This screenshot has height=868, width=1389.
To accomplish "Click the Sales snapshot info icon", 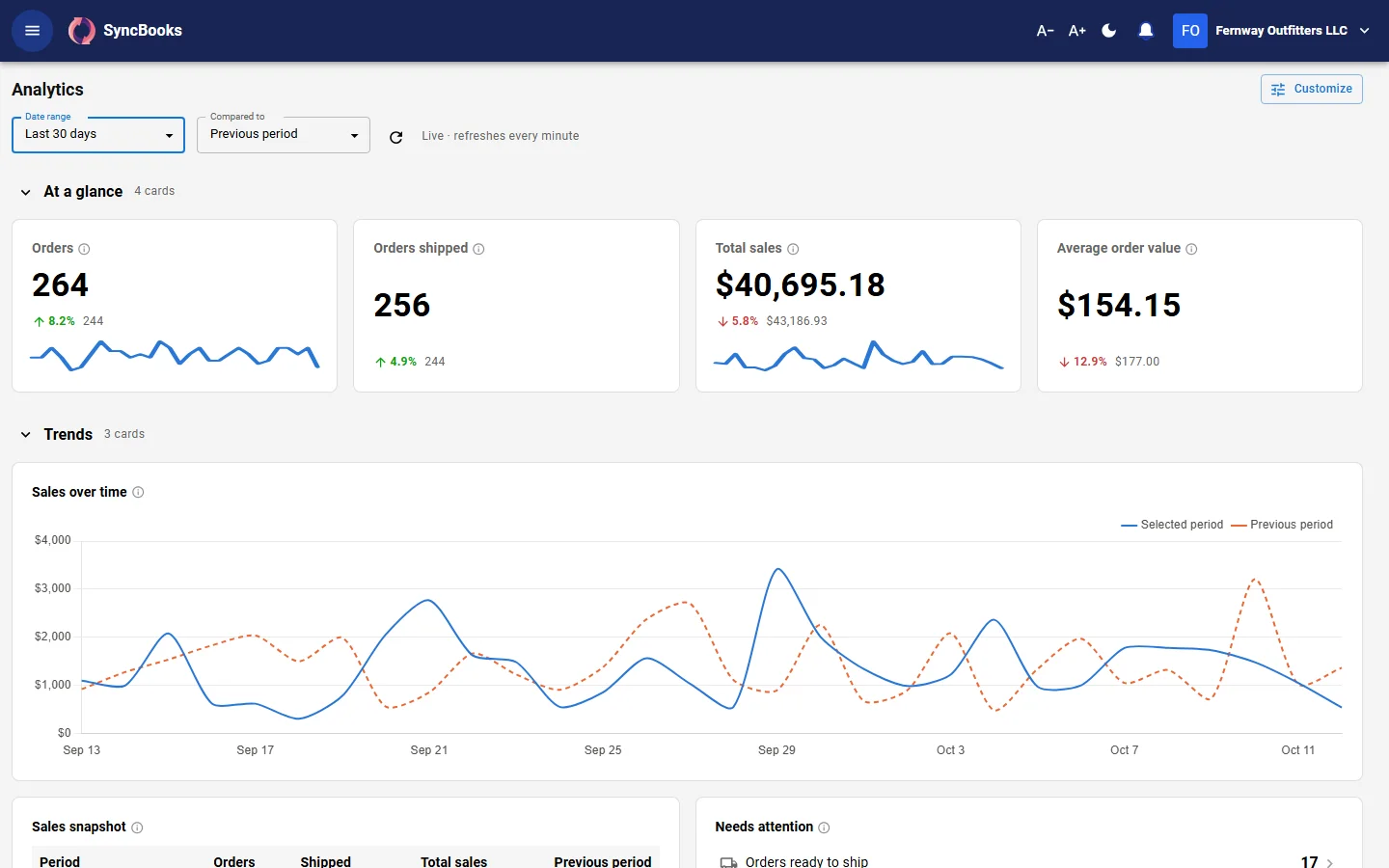I will (137, 827).
